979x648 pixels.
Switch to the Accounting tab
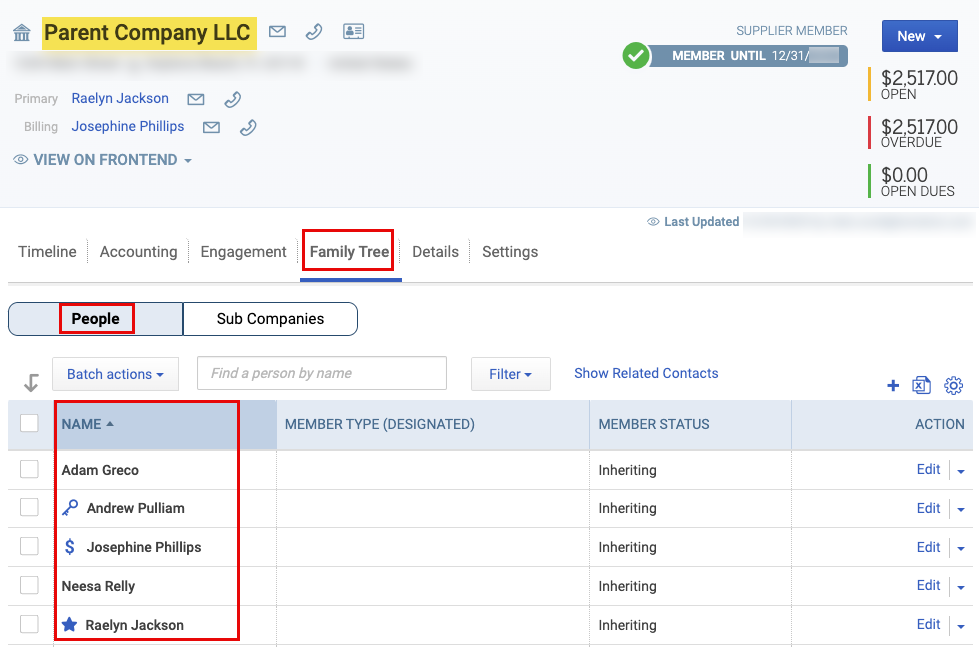(139, 252)
